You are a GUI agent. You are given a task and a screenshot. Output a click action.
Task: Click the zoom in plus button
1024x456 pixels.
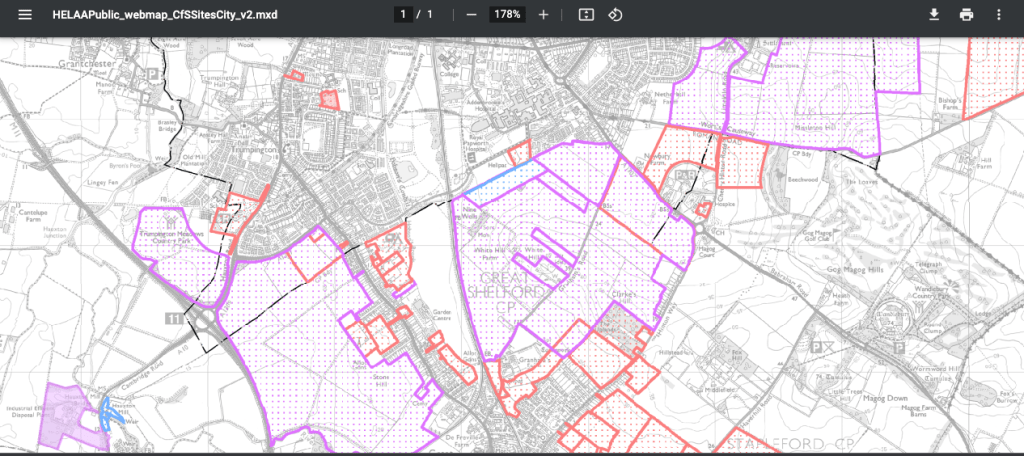543,15
